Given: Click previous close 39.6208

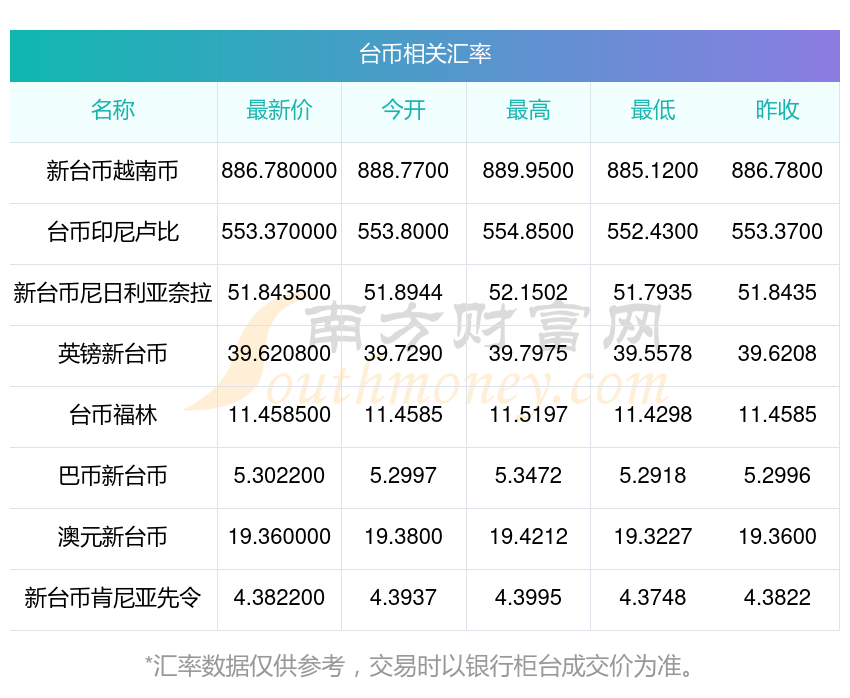Looking at the screenshot, I should coord(777,354).
